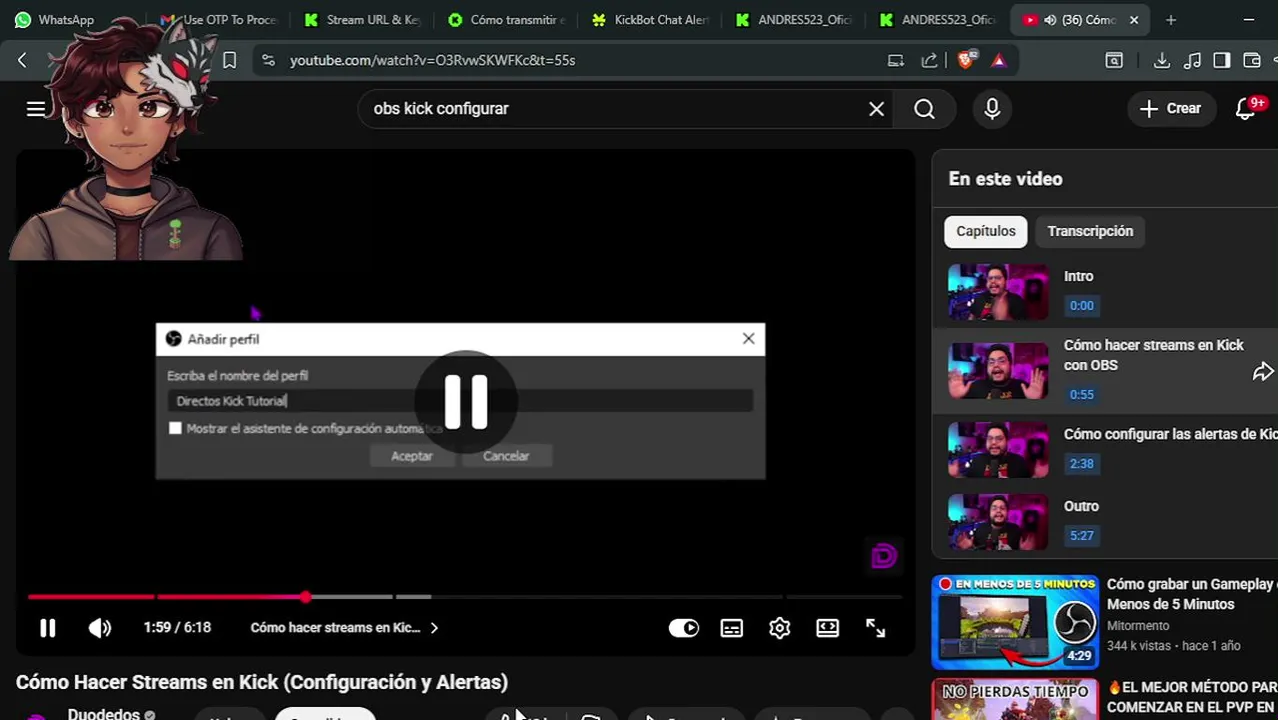Switch to the 'KickBot Chat Alert' tab
Viewport: 1278px width, 720px height.
point(652,20)
